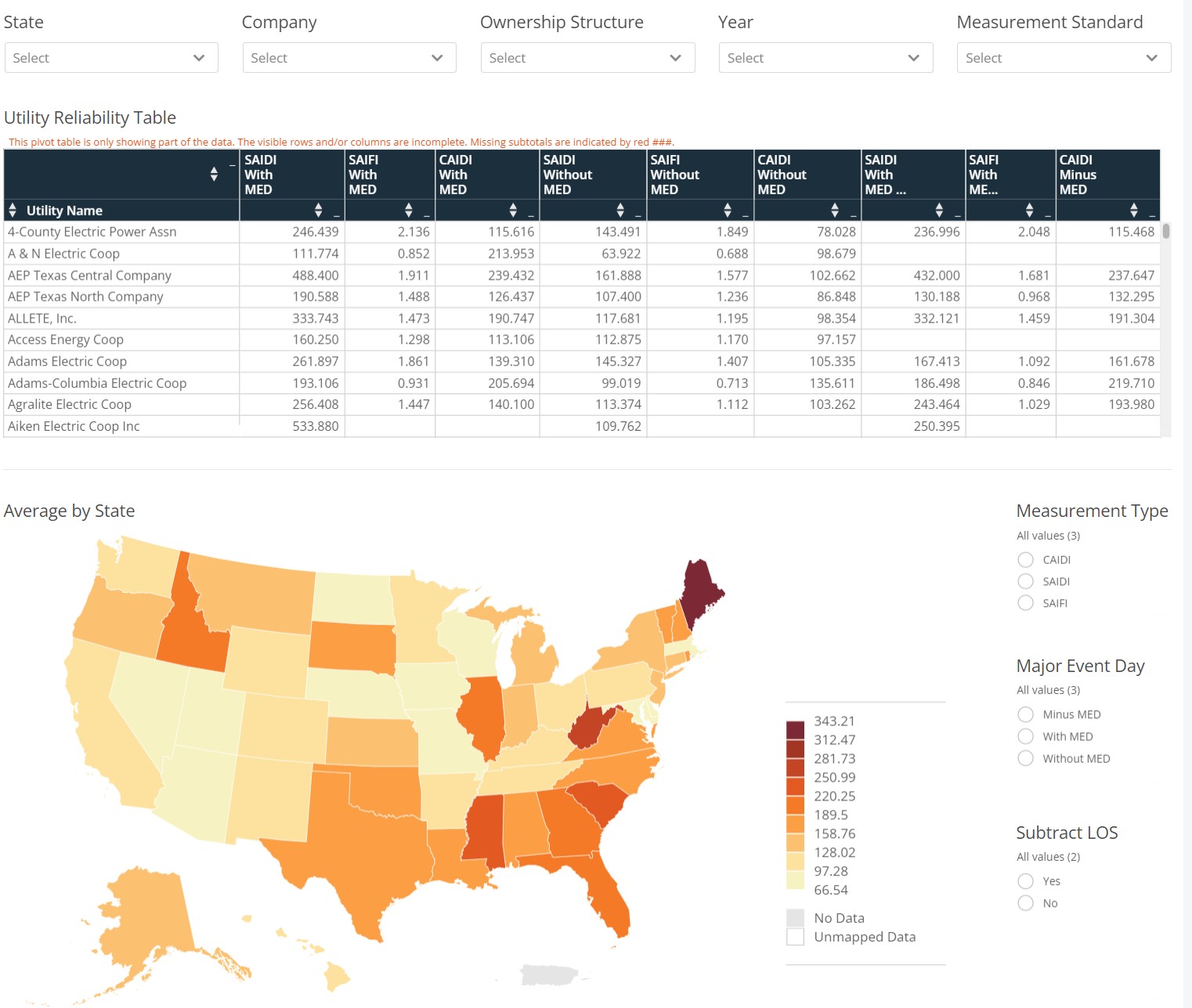Select Adams-Columbia Electric Coop row
The image size is (1192, 1008).
(582, 383)
